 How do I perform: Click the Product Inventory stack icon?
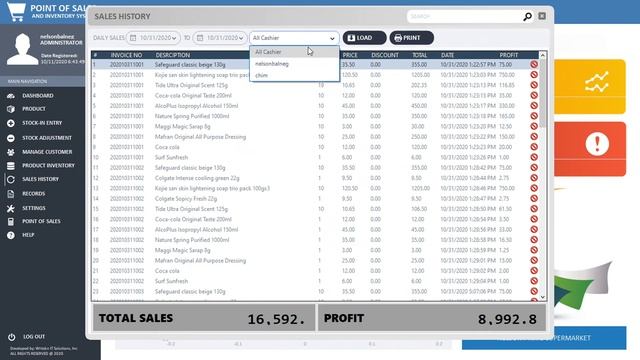click(x=11, y=166)
